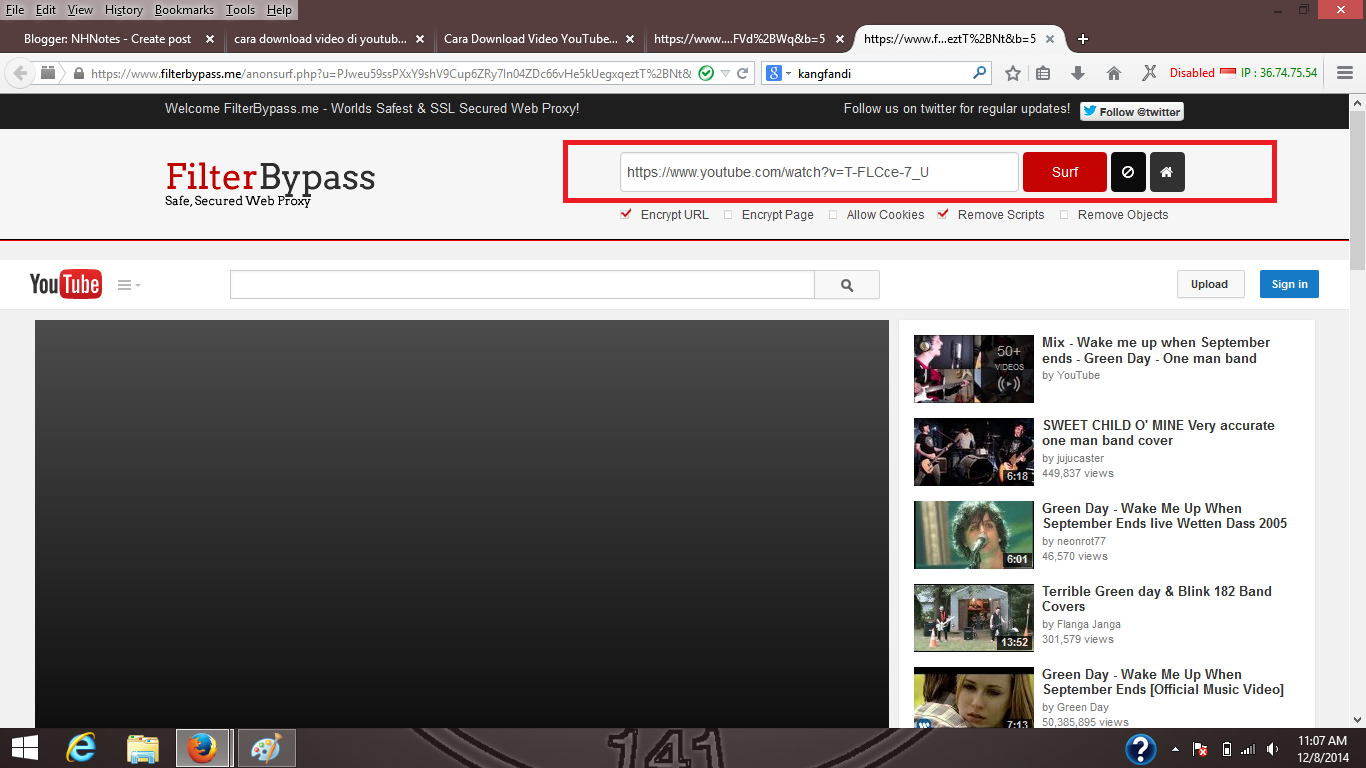Viewport: 1366px width, 768px height.
Task: Open the File menu
Action: [15, 10]
